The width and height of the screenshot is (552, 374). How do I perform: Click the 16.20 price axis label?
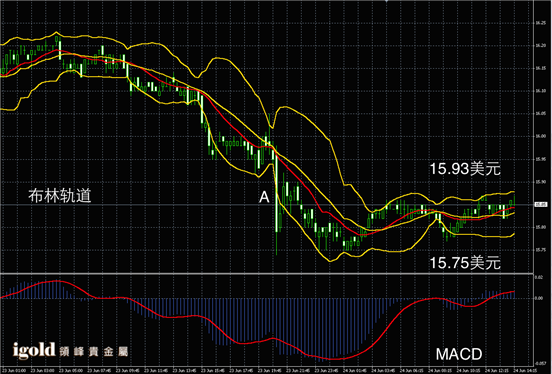[x=540, y=45]
